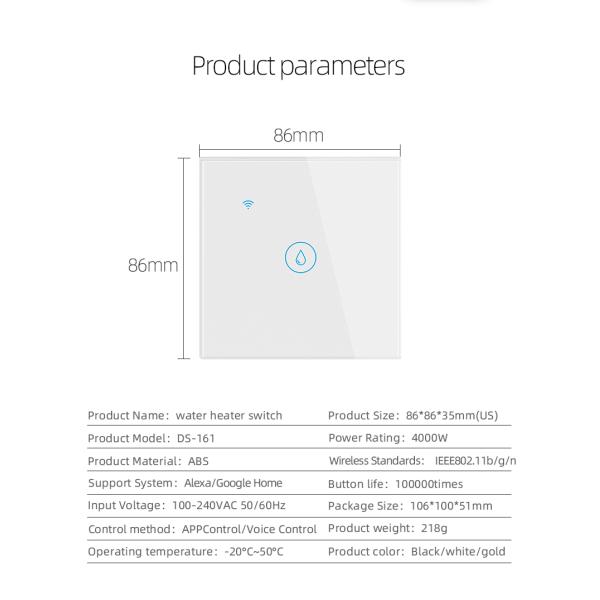Click the blue WiFi indicator icon
This screenshot has height=600, width=600.
pos(248,204)
